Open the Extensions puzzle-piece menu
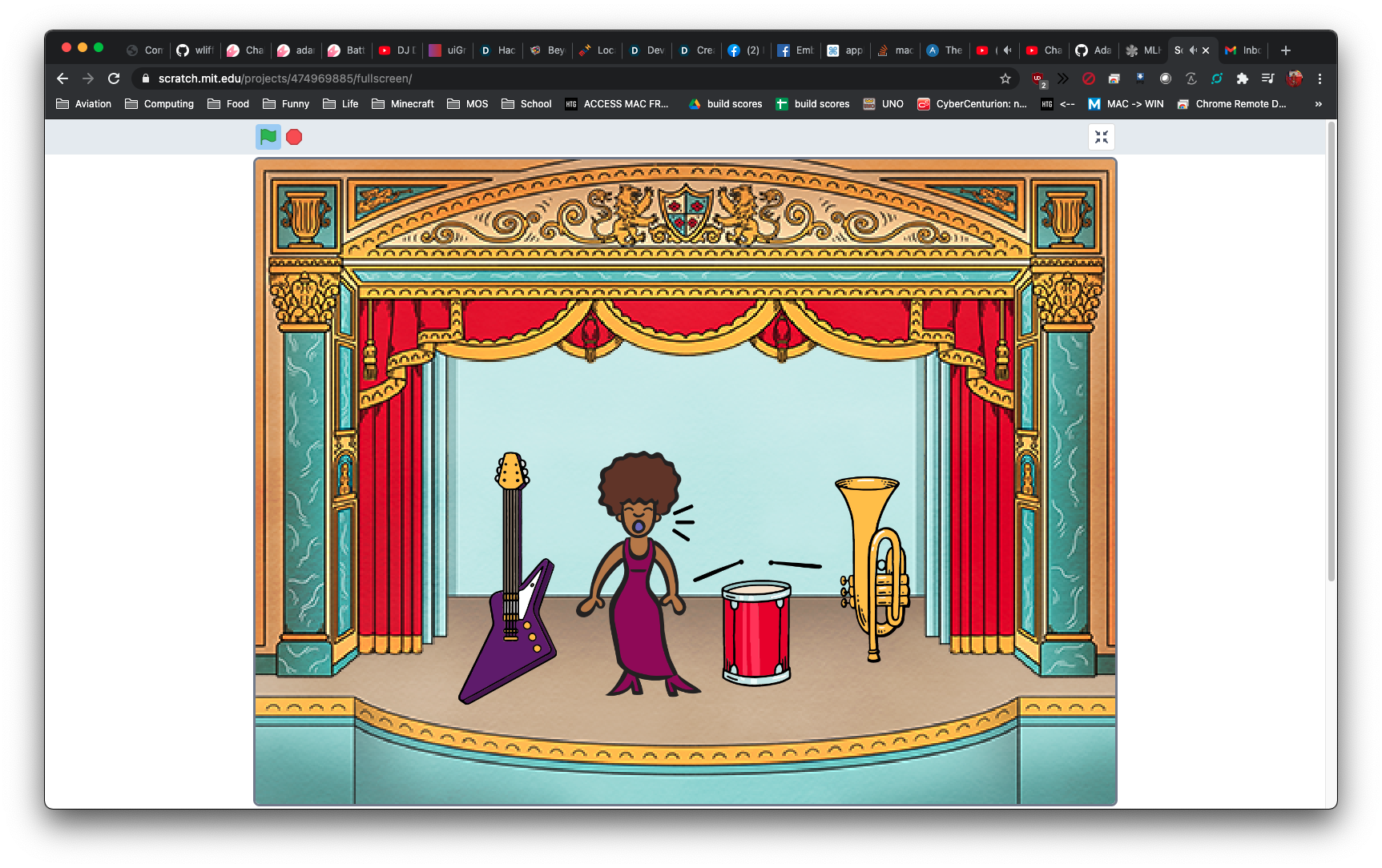The image size is (1382, 868). (1243, 78)
